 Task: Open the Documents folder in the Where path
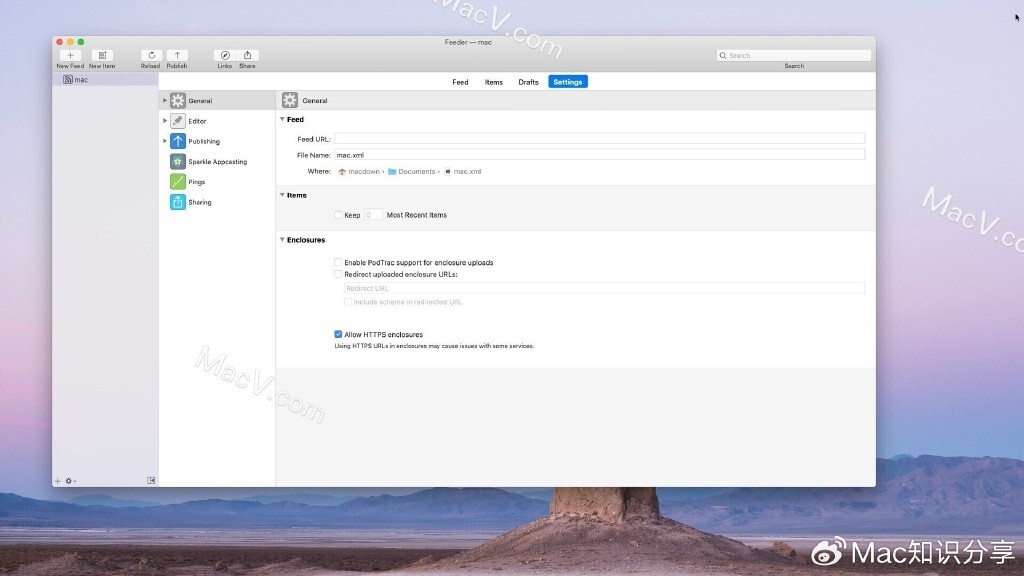coord(416,171)
